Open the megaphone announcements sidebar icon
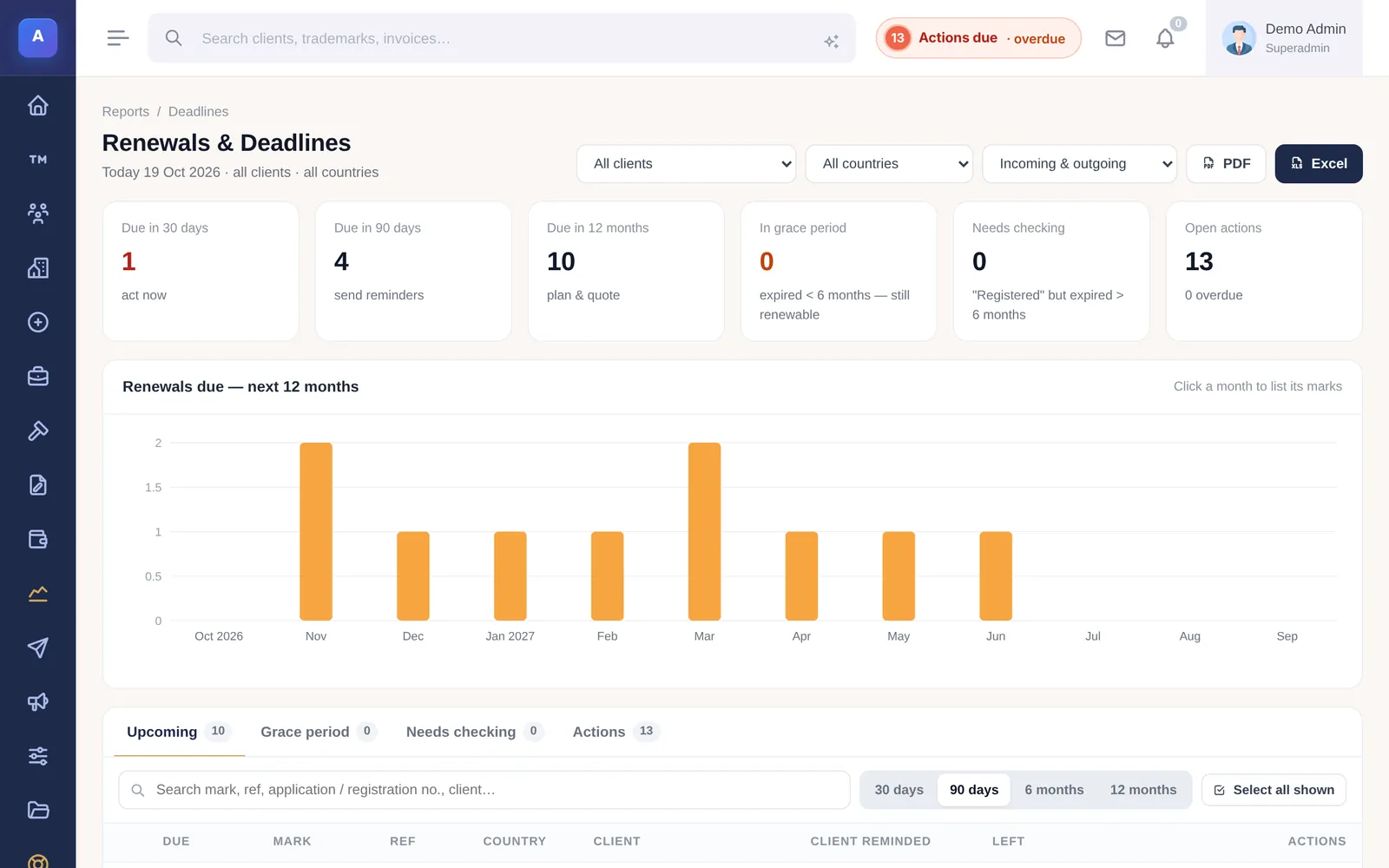 37,702
